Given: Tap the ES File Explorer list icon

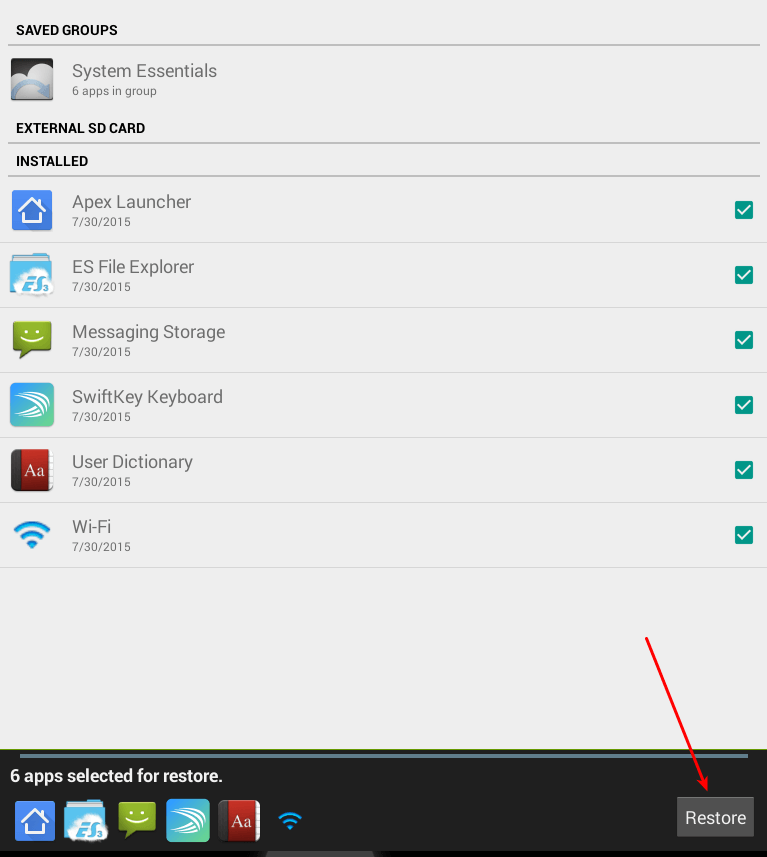Looking at the screenshot, I should click(32, 275).
